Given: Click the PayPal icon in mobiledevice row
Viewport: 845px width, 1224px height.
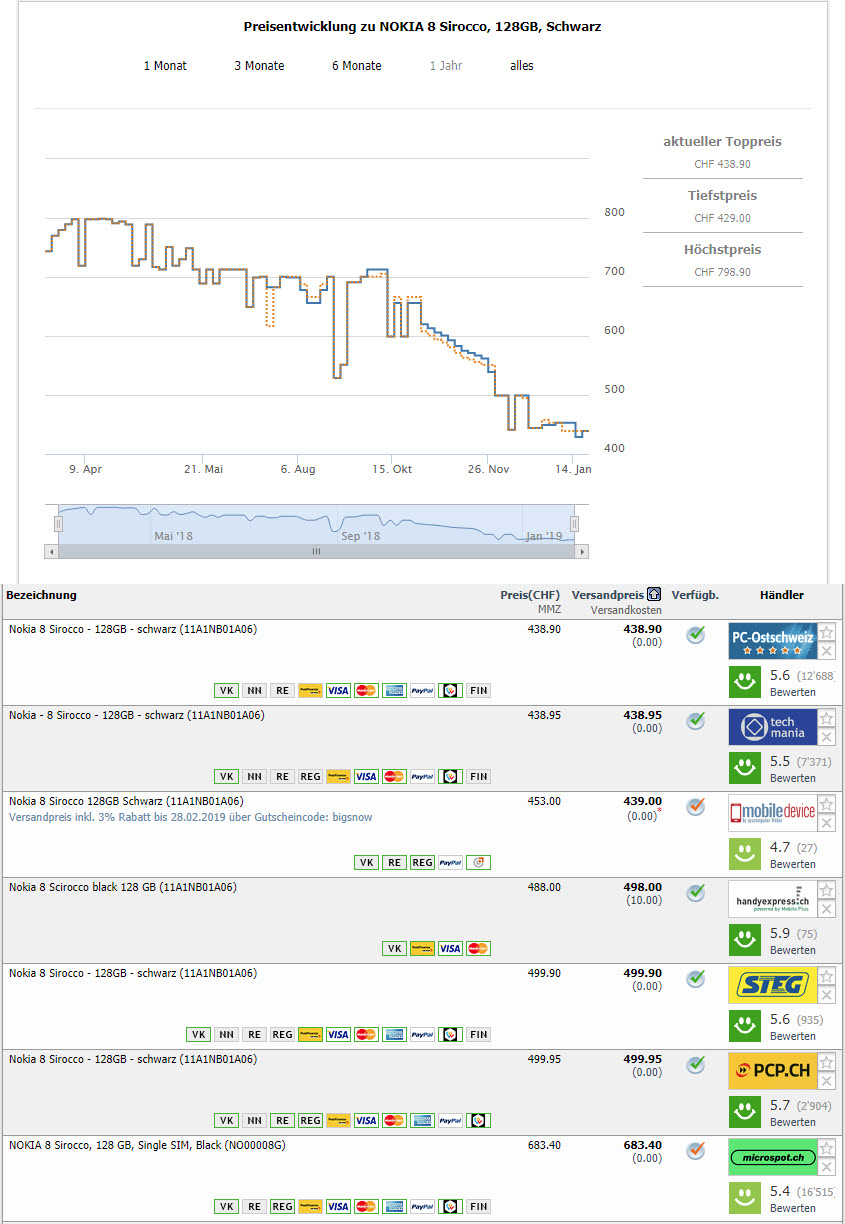Looking at the screenshot, I should (450, 863).
